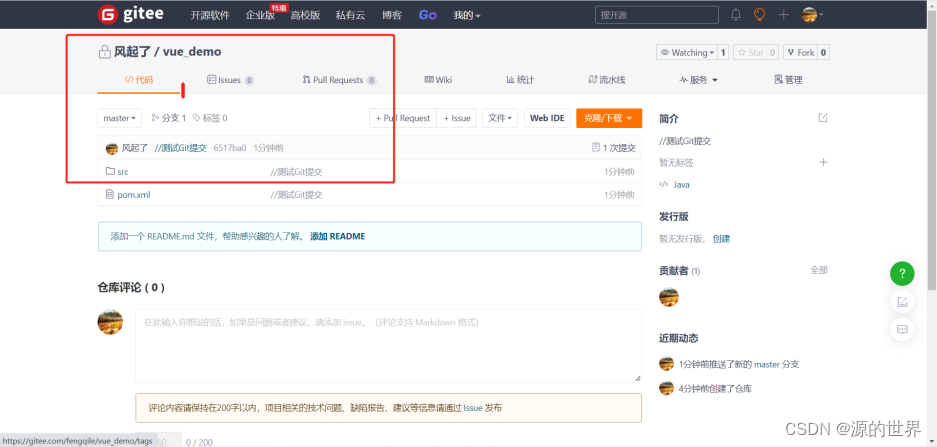The image size is (937, 447).
Task: Star the repository
Action: [750, 53]
